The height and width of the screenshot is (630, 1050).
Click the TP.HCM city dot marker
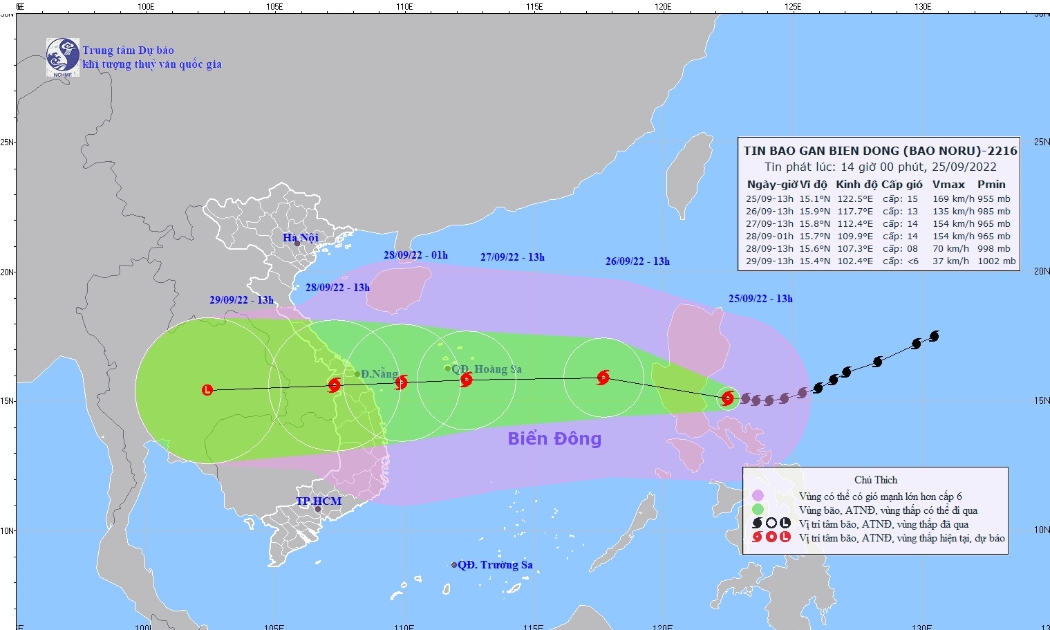click(318, 509)
